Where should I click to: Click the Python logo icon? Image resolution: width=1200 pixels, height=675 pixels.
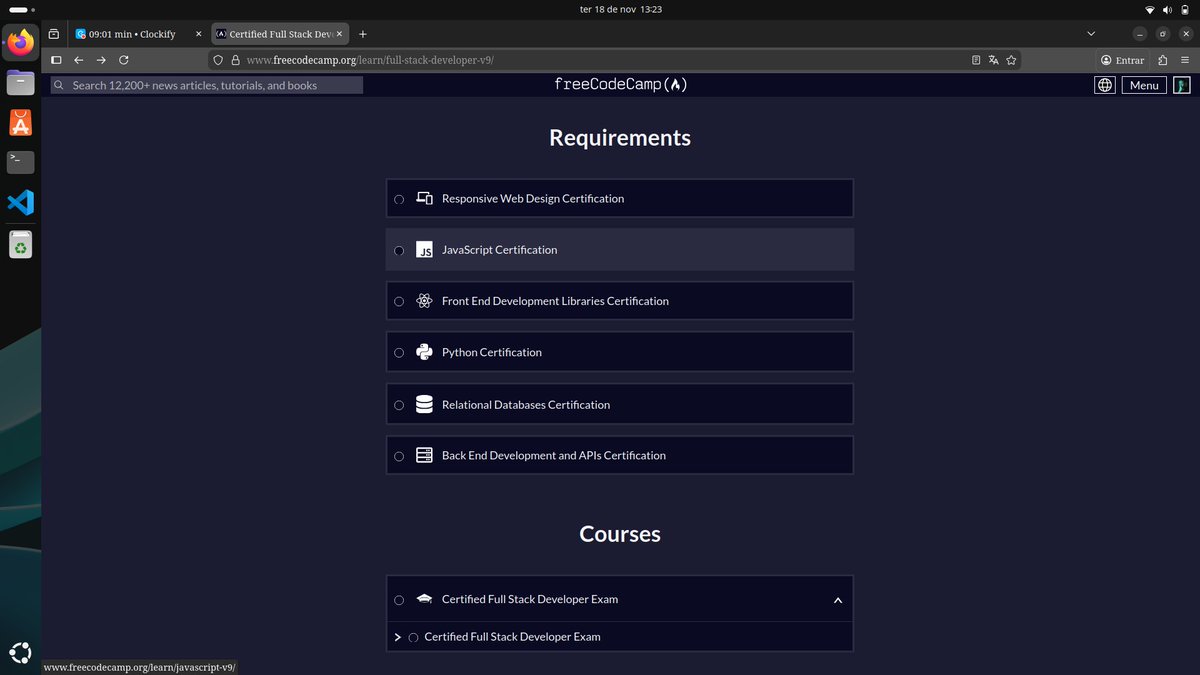point(424,352)
